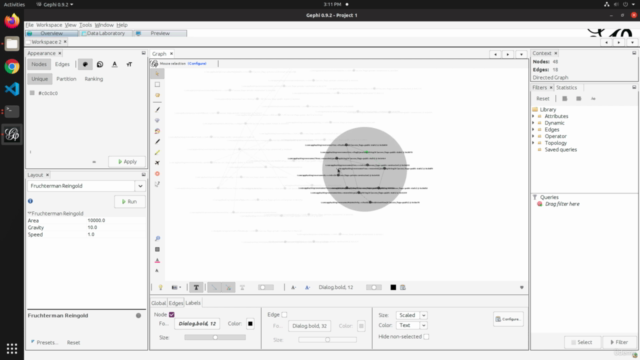
Task: Expand the Dynamic filter folder
Action: click(533, 123)
